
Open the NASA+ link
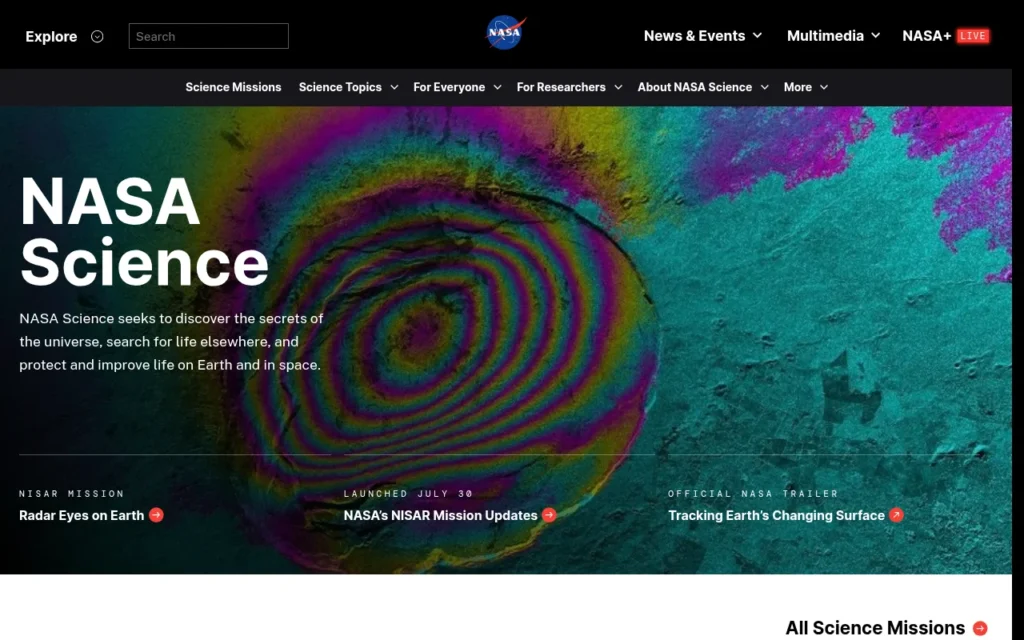pos(926,36)
